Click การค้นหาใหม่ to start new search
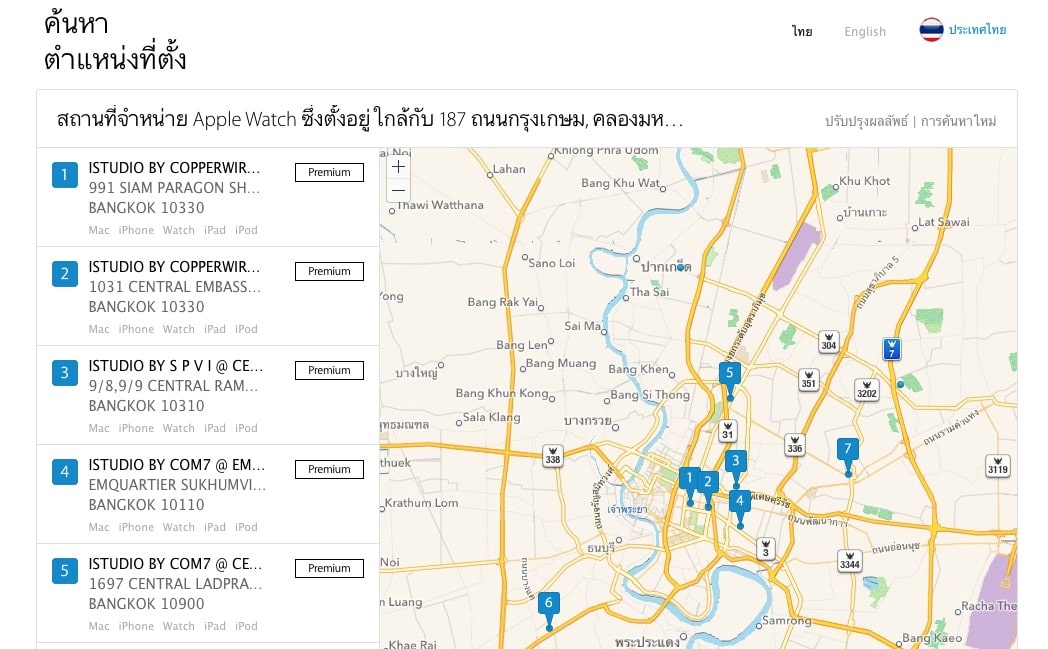Viewport: 1048px width, 649px height. 958,121
